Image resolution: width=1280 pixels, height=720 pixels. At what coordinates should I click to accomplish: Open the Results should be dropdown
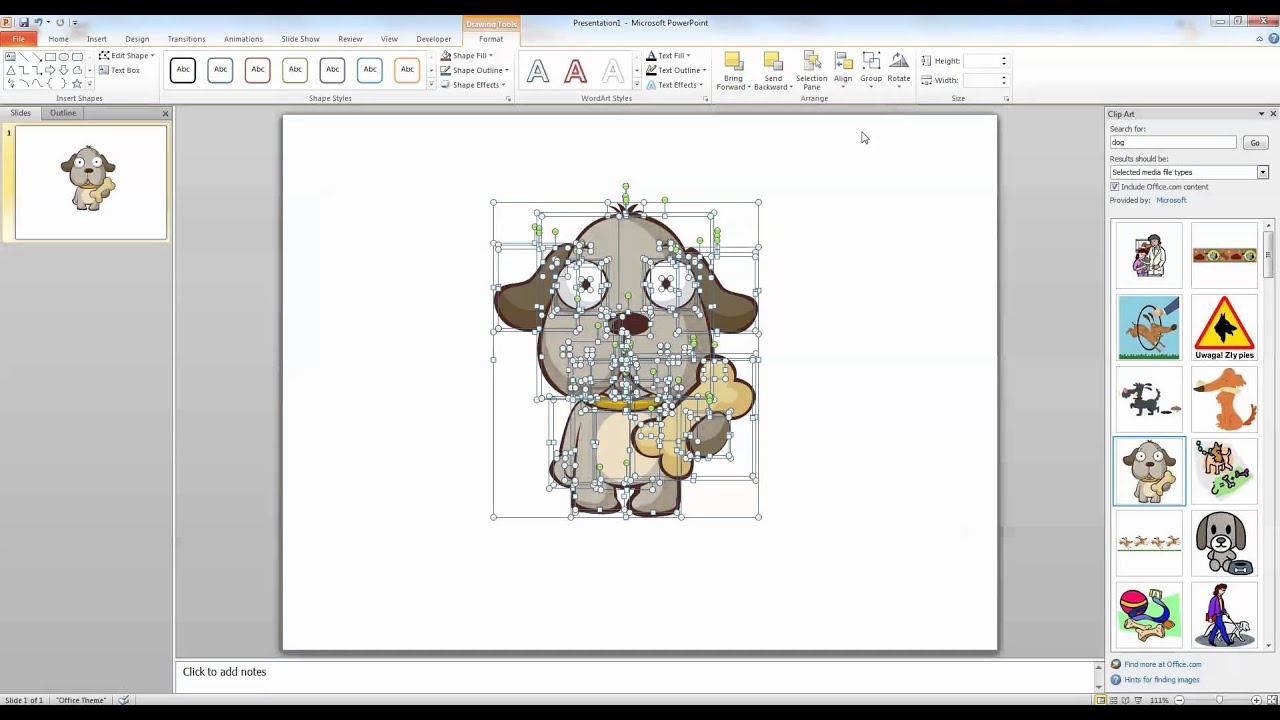coord(1262,172)
